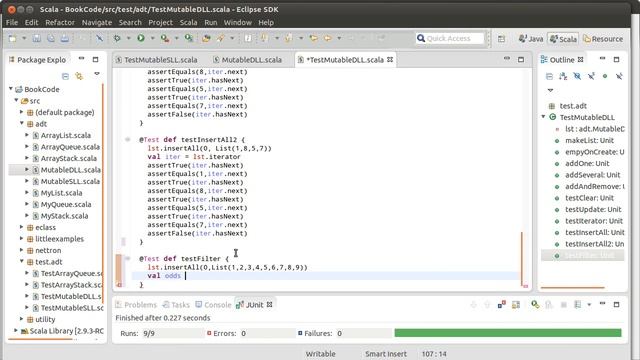Click the Open Perspective icon
This screenshot has width=640, height=360.
501,39
